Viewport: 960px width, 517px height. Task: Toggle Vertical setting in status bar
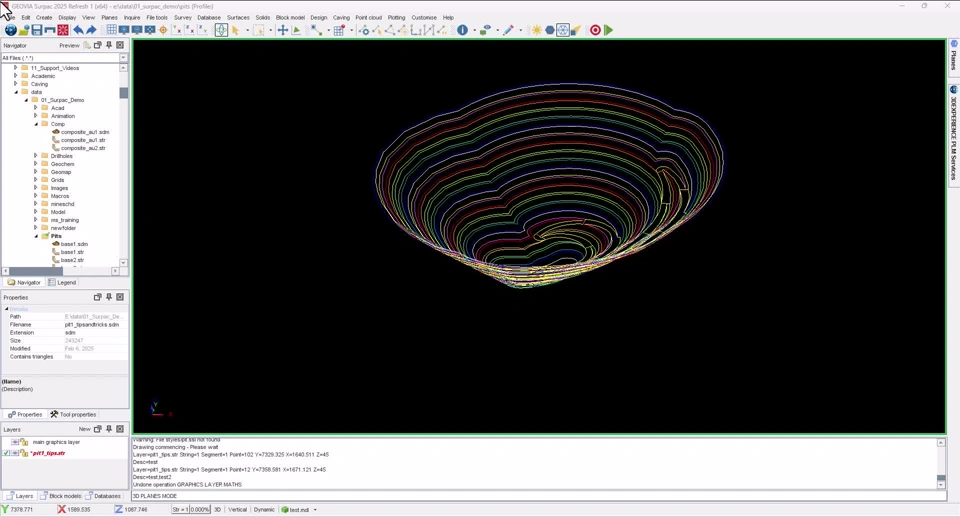(x=238, y=510)
